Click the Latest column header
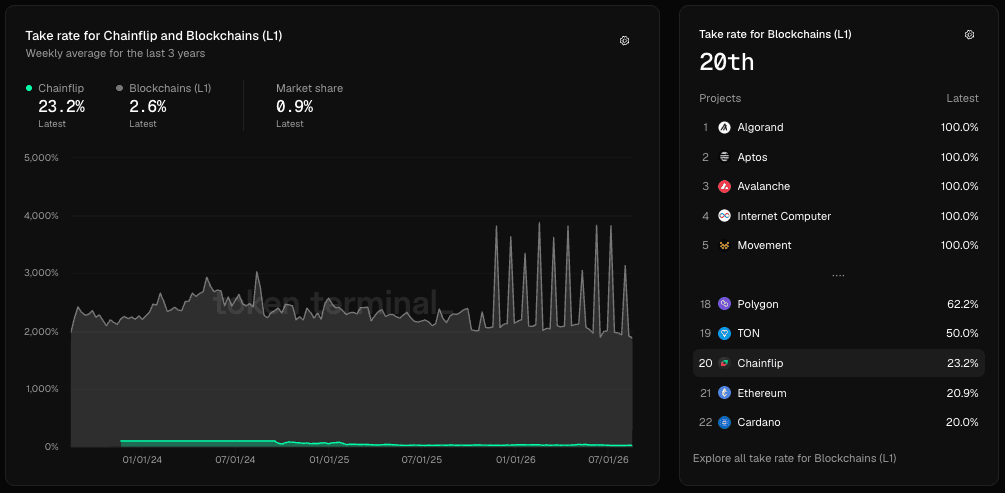Image resolution: width=1005 pixels, height=493 pixels. 962,98
